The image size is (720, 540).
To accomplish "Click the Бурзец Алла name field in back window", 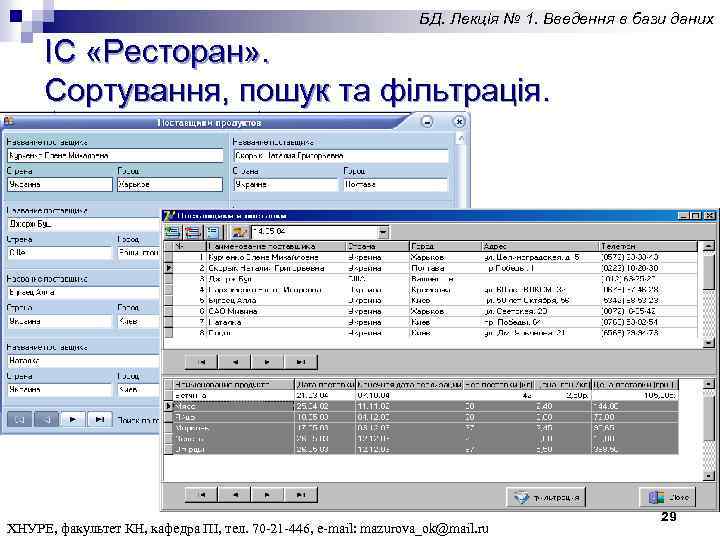I will 84,292.
